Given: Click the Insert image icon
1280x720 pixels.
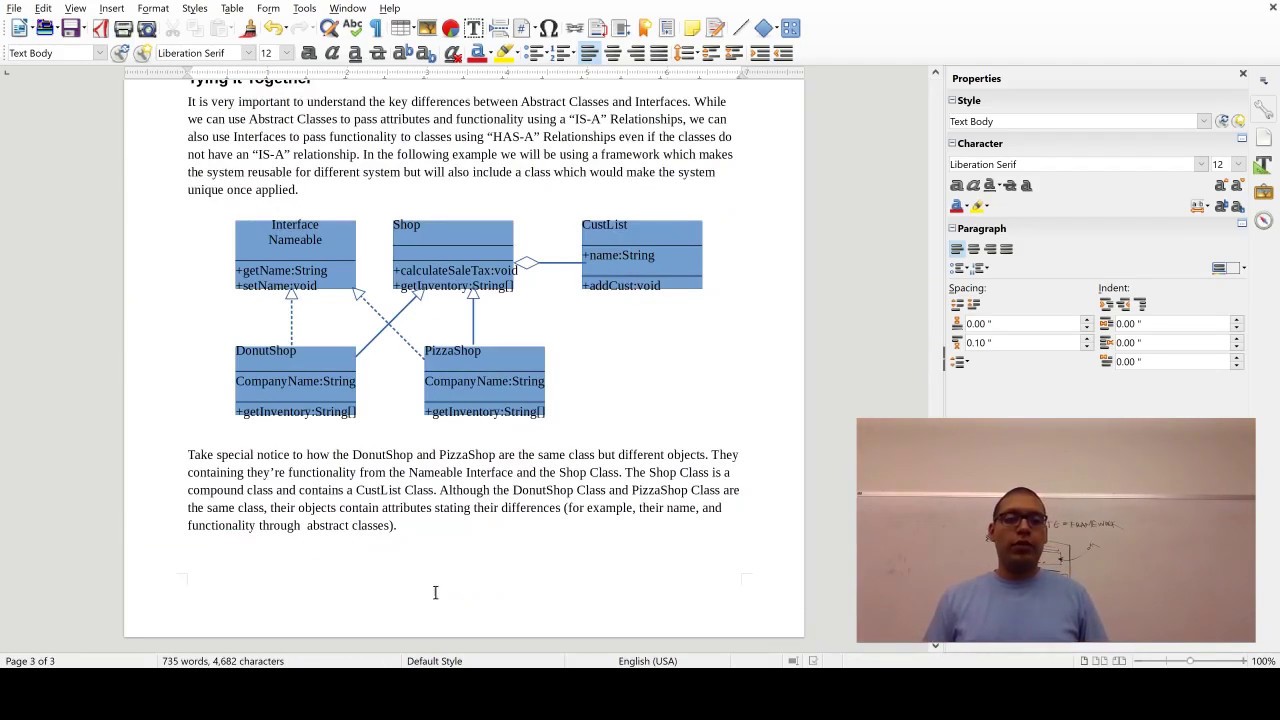Looking at the screenshot, I should pyautogui.click(x=427, y=28).
